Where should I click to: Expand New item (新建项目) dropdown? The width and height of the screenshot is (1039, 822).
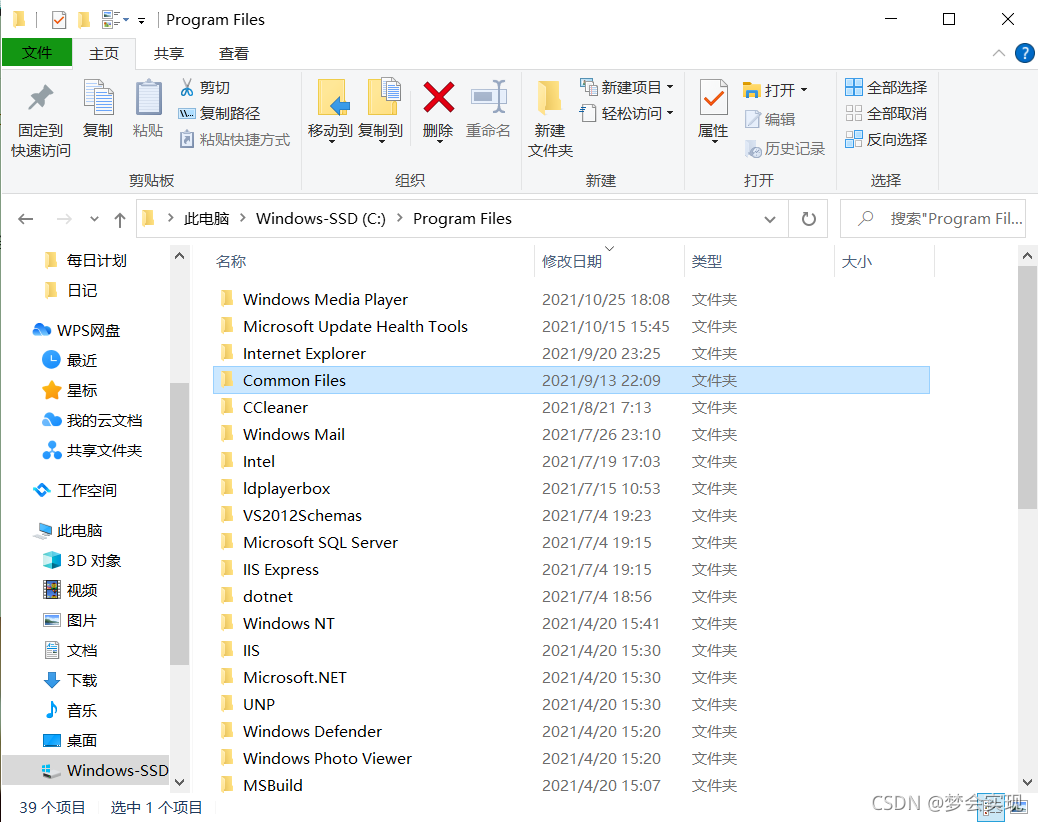pos(670,87)
